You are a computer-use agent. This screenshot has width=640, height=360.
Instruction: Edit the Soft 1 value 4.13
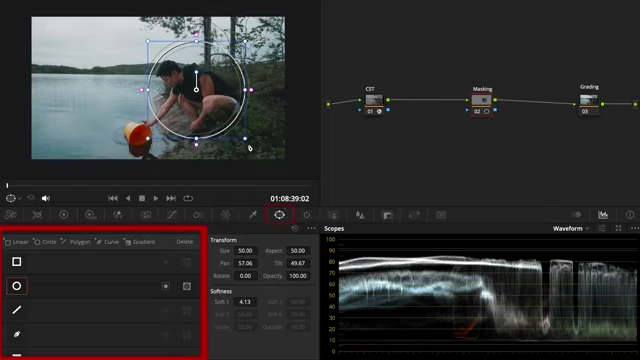[x=245, y=302]
